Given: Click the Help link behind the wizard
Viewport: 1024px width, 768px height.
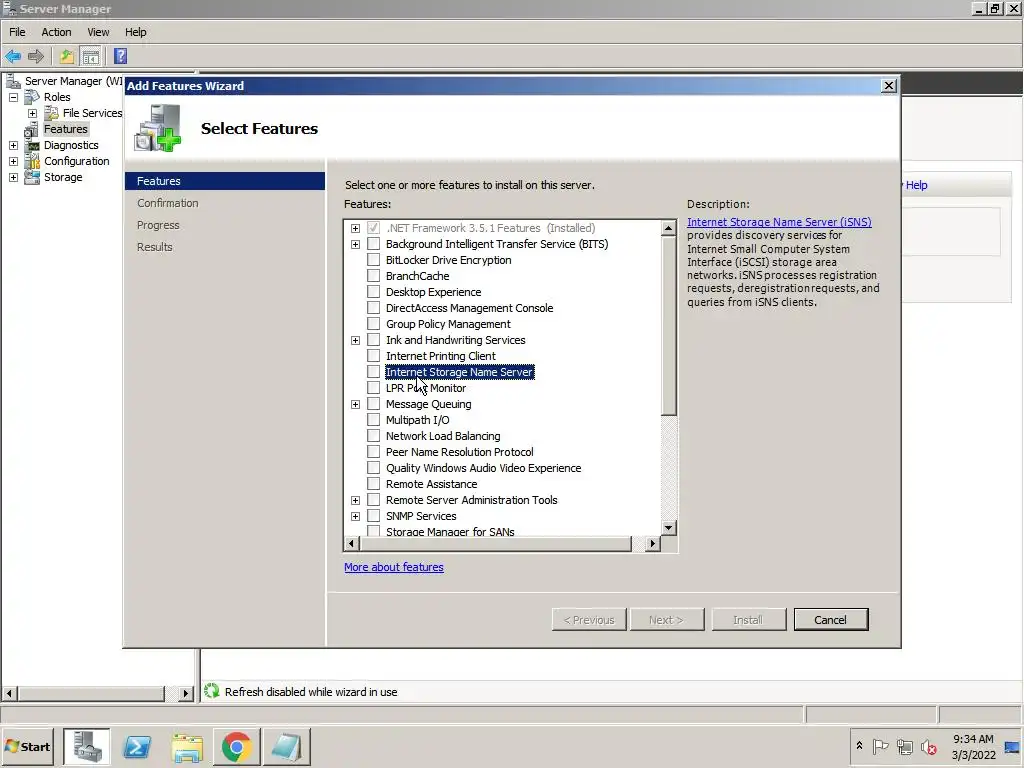Looking at the screenshot, I should point(916,185).
